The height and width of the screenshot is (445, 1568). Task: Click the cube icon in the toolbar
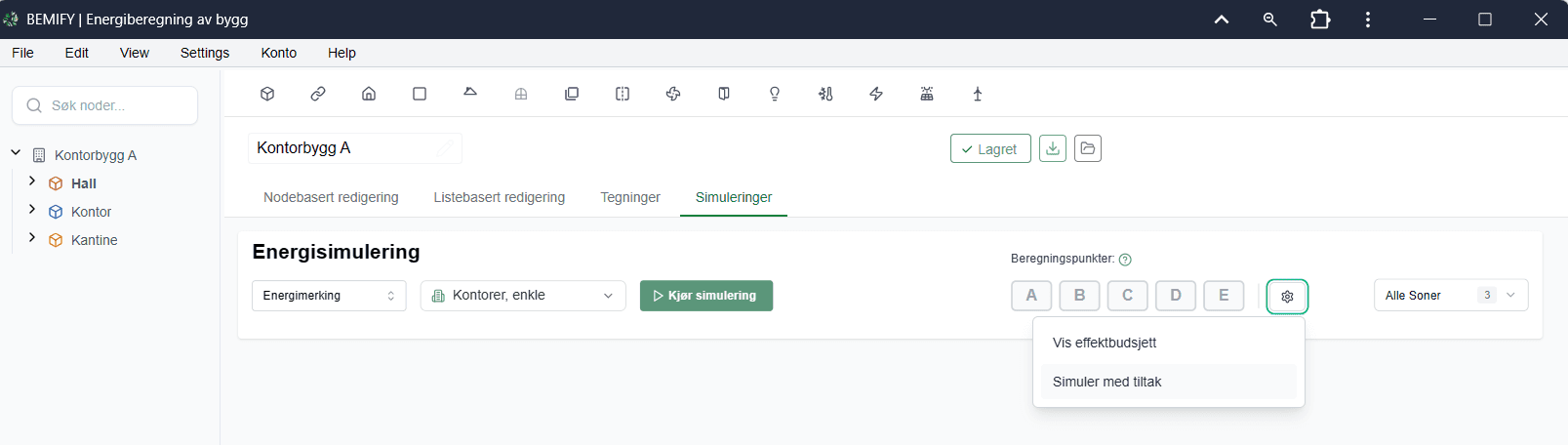click(x=267, y=94)
